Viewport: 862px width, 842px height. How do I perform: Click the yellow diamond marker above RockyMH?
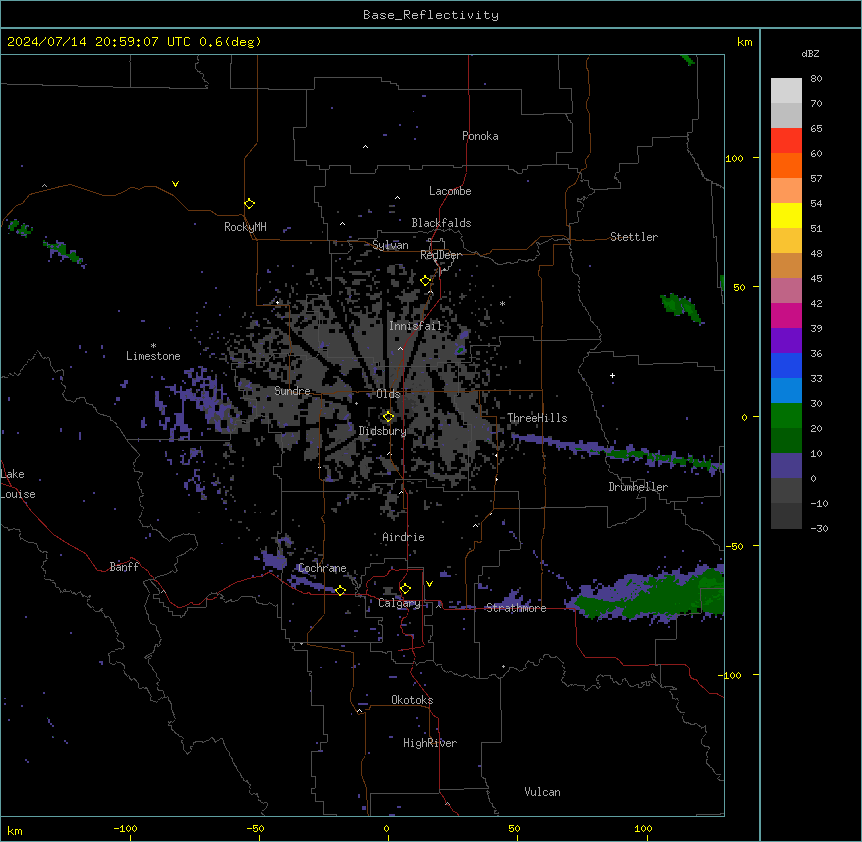(249, 204)
